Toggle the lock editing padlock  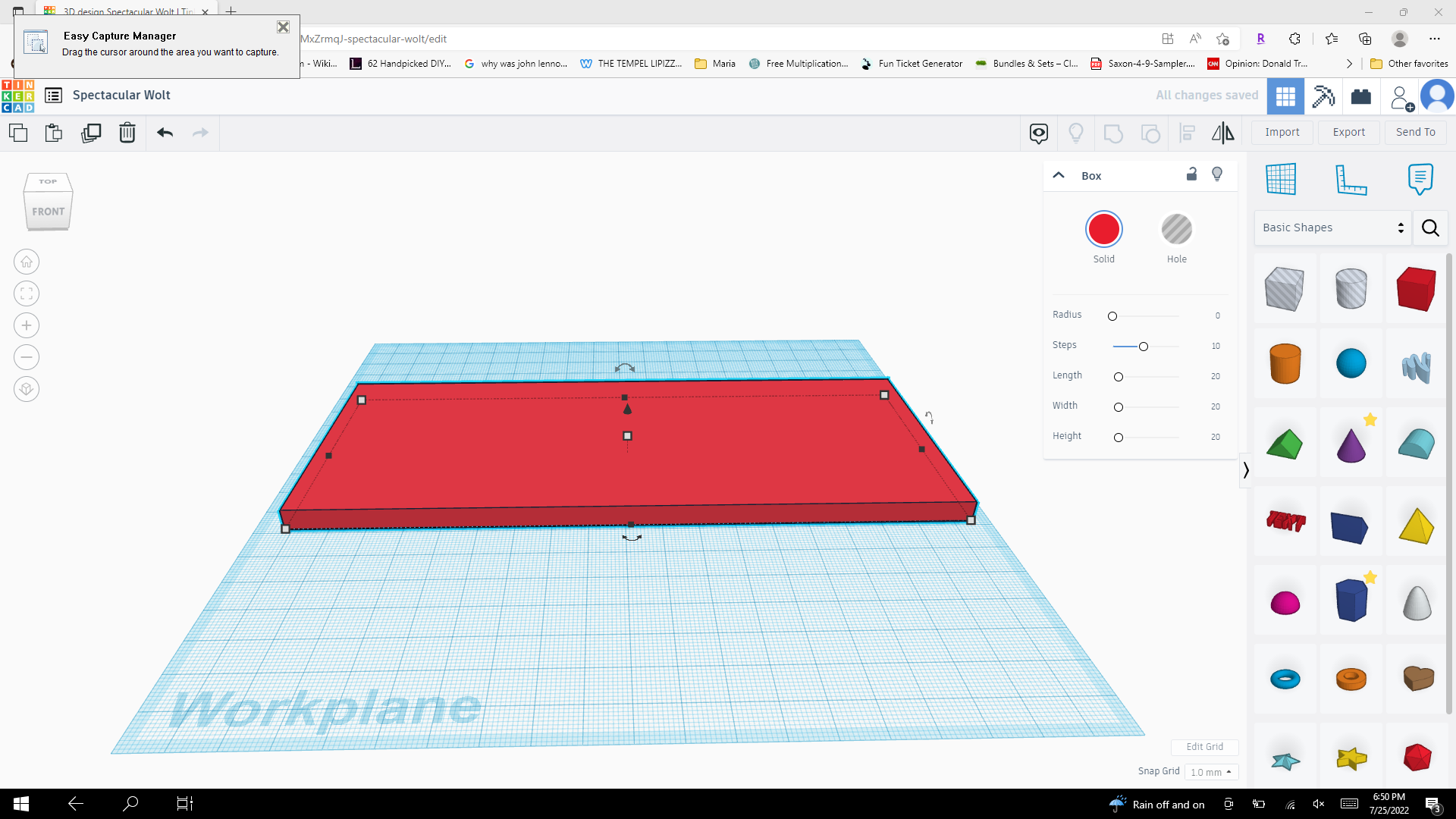pos(1191,174)
